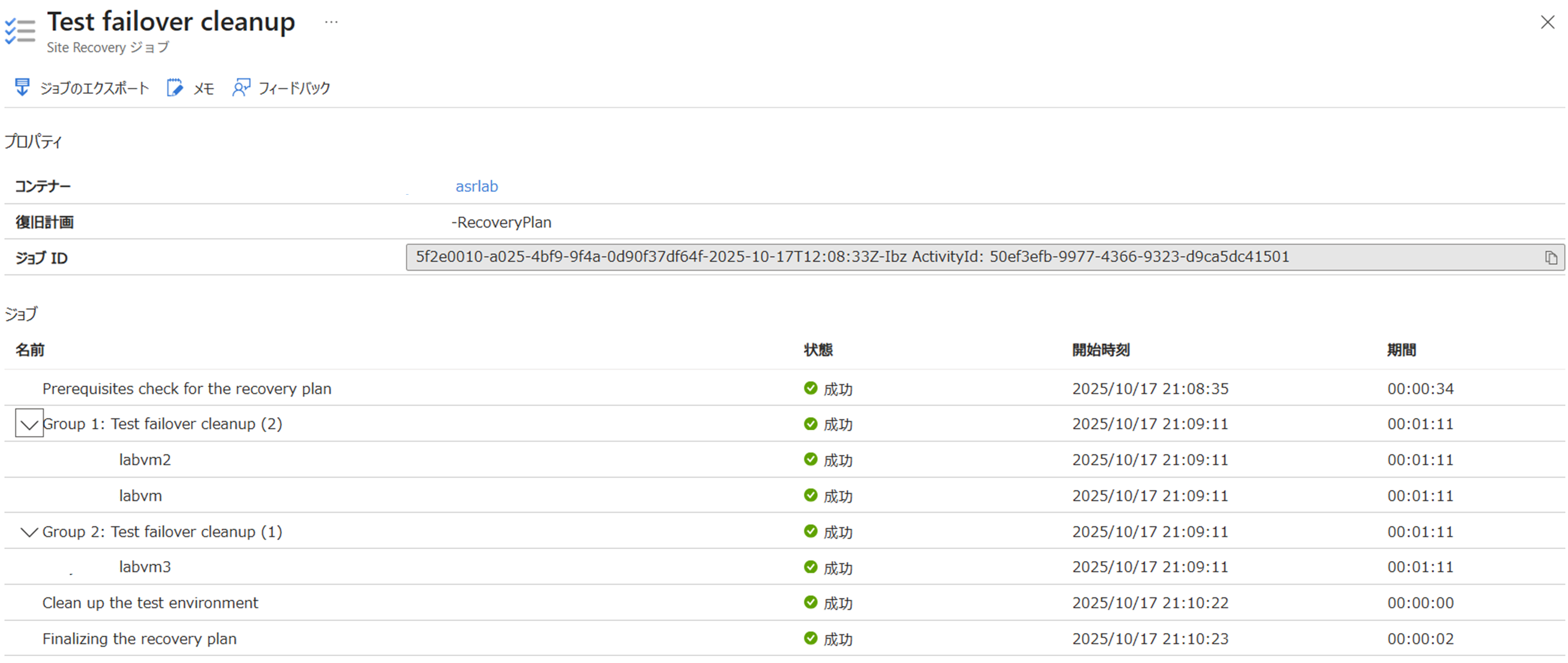Click the export job download icon
This screenshot has width=1568, height=663.
pyautogui.click(x=22, y=88)
